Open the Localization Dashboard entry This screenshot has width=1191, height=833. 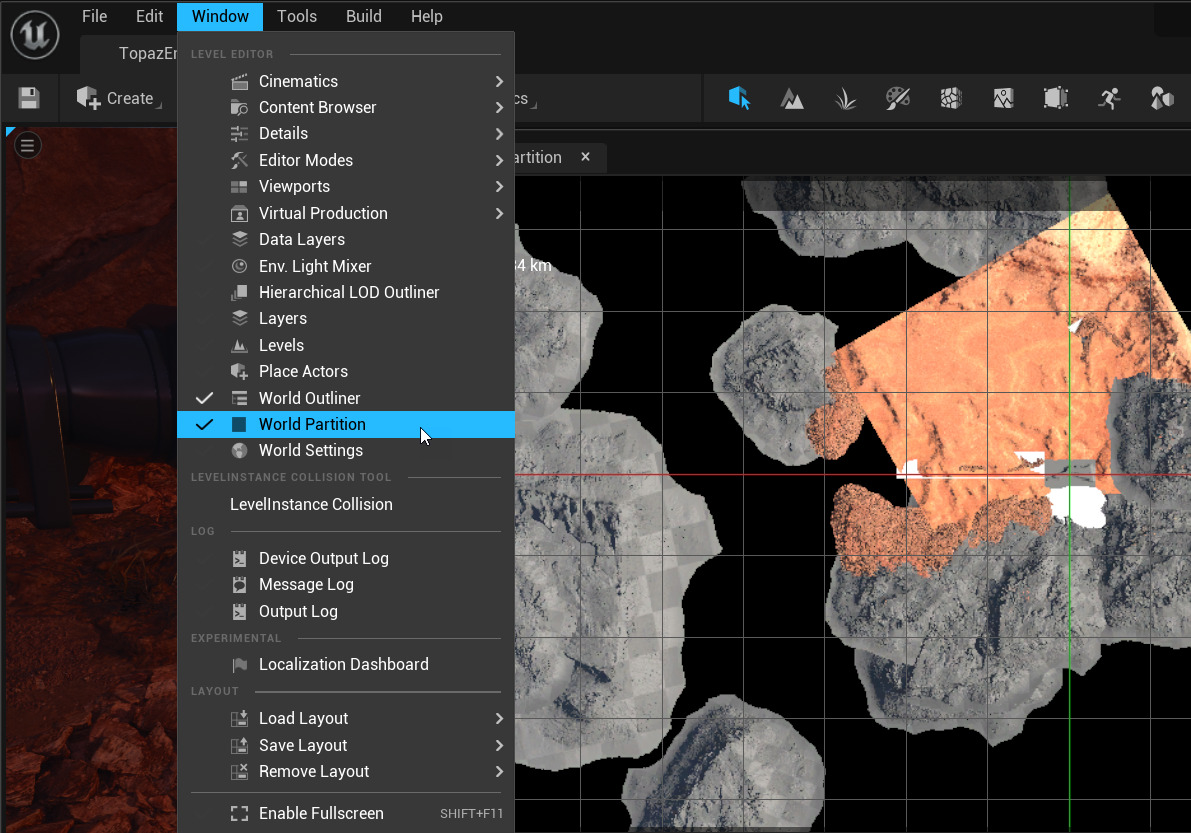click(x=343, y=664)
